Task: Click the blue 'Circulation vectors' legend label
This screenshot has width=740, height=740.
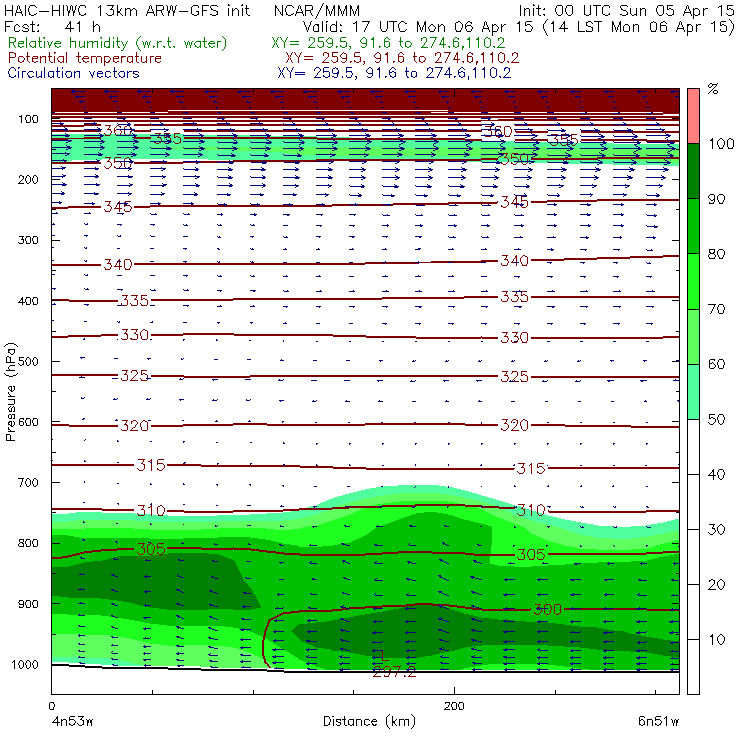Action: (73, 73)
